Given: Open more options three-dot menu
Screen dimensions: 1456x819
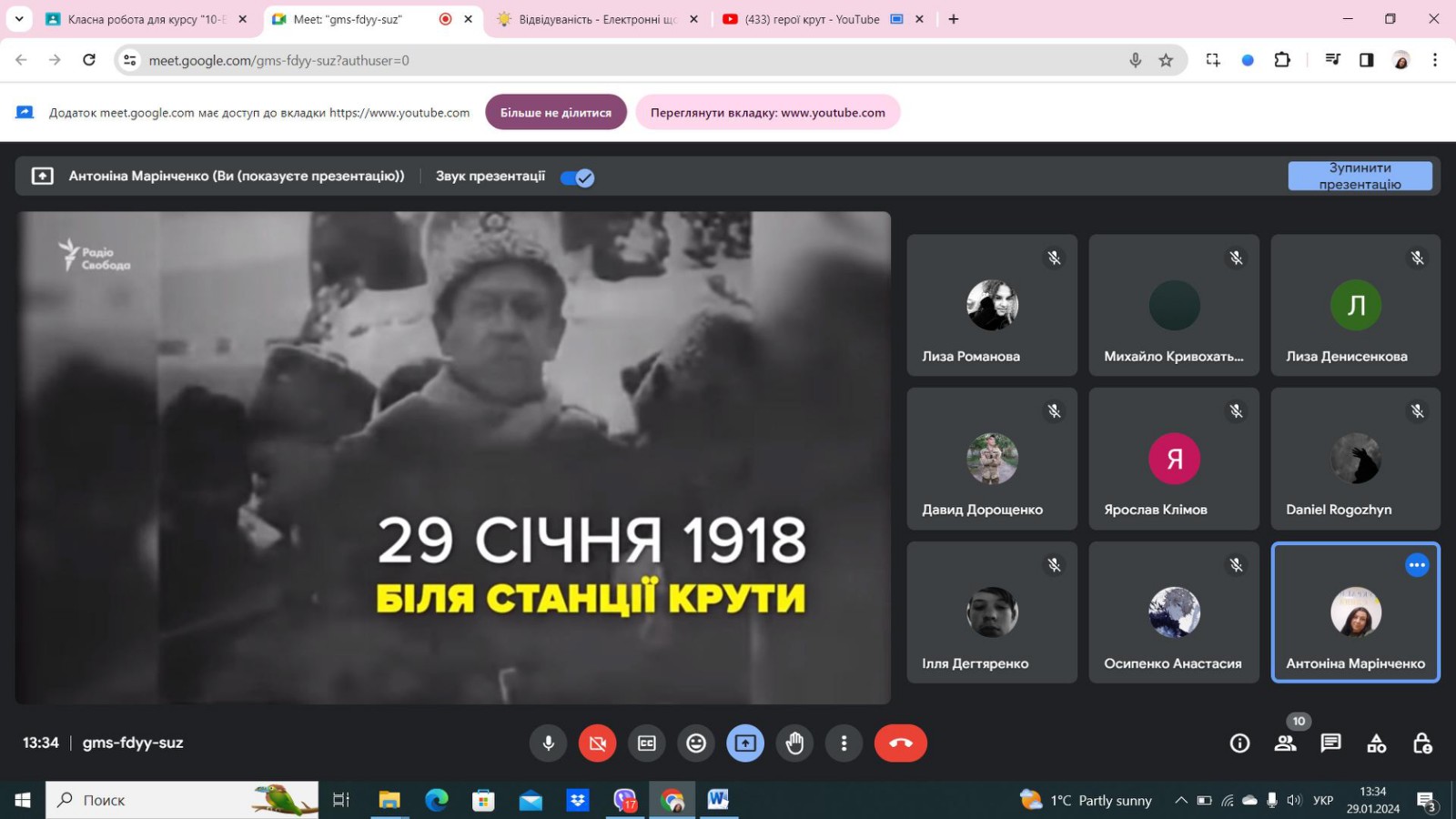Looking at the screenshot, I should [x=844, y=743].
